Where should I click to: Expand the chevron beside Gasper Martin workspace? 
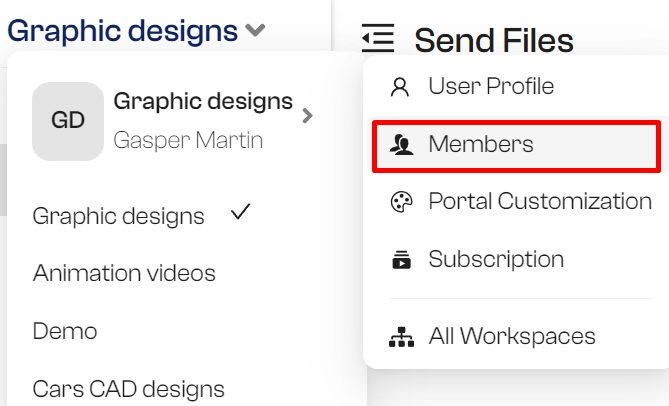click(x=307, y=116)
